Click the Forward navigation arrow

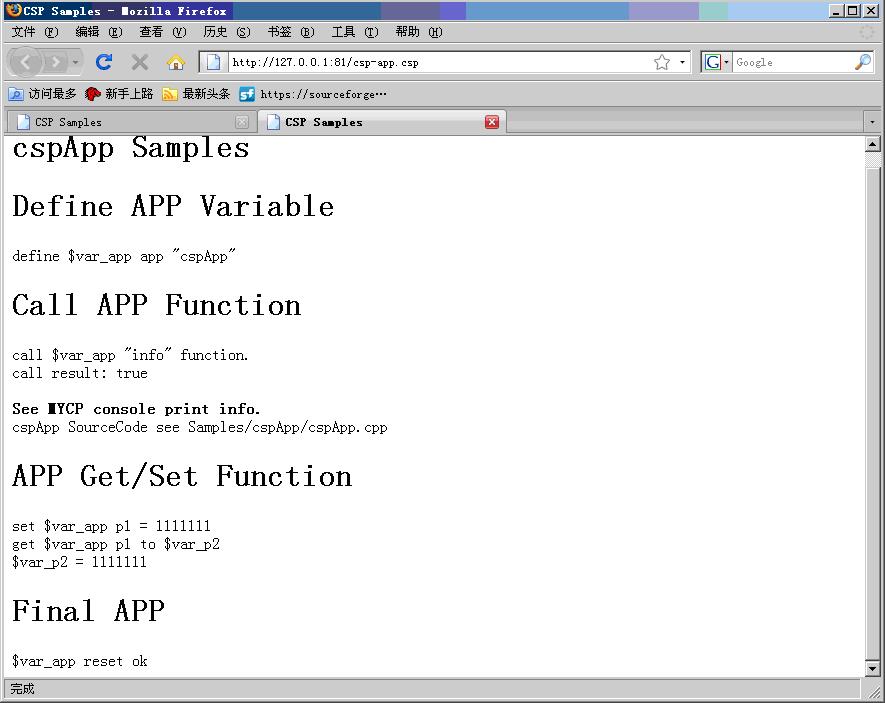coord(56,62)
